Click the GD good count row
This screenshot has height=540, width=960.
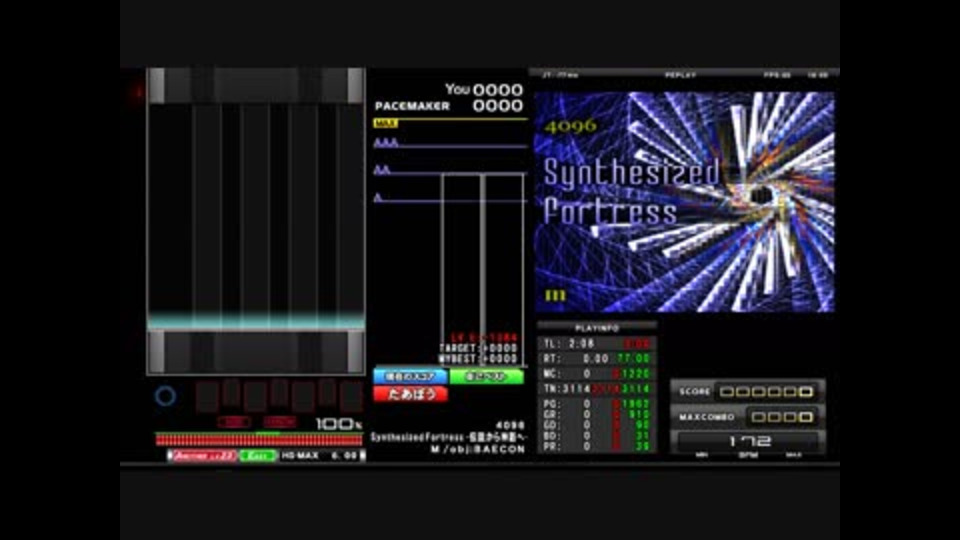pos(597,425)
